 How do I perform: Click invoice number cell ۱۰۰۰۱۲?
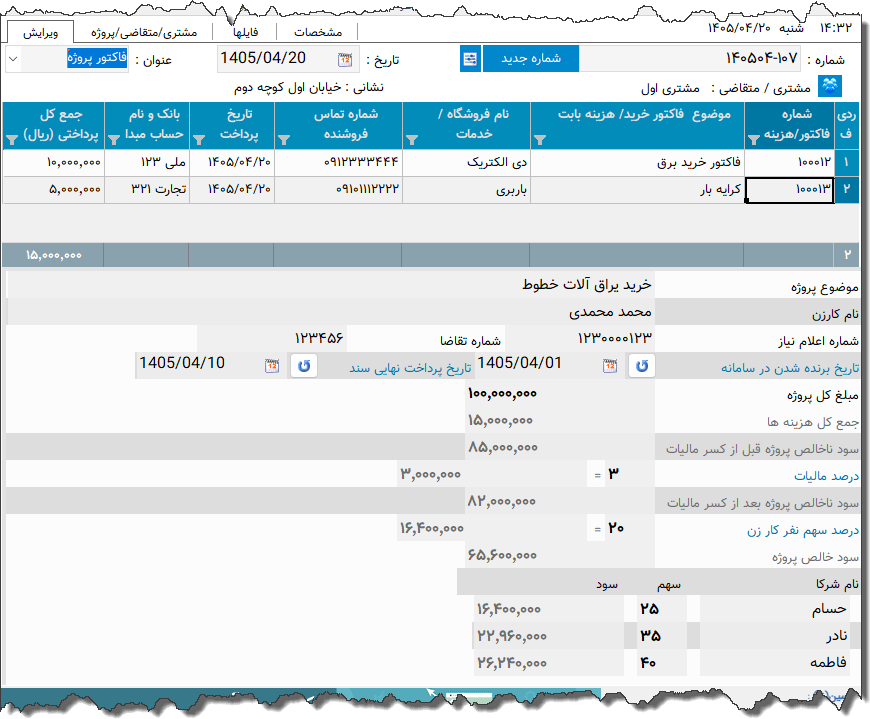click(789, 163)
